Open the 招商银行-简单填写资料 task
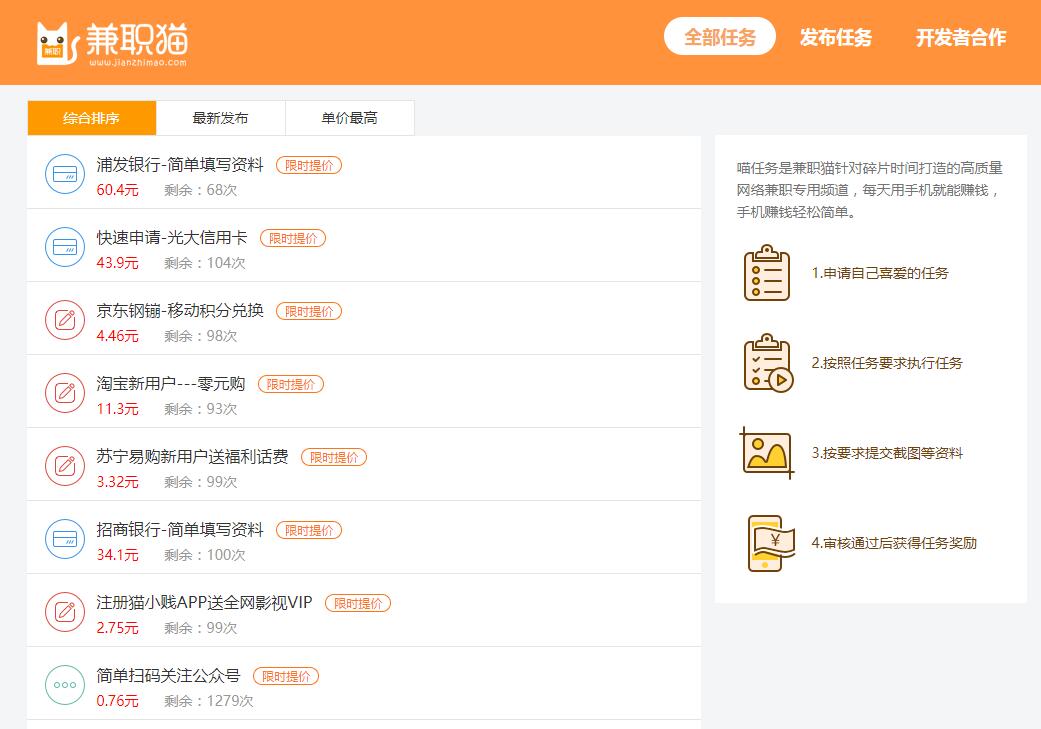Screen dimensions: 1041x729 (180, 530)
